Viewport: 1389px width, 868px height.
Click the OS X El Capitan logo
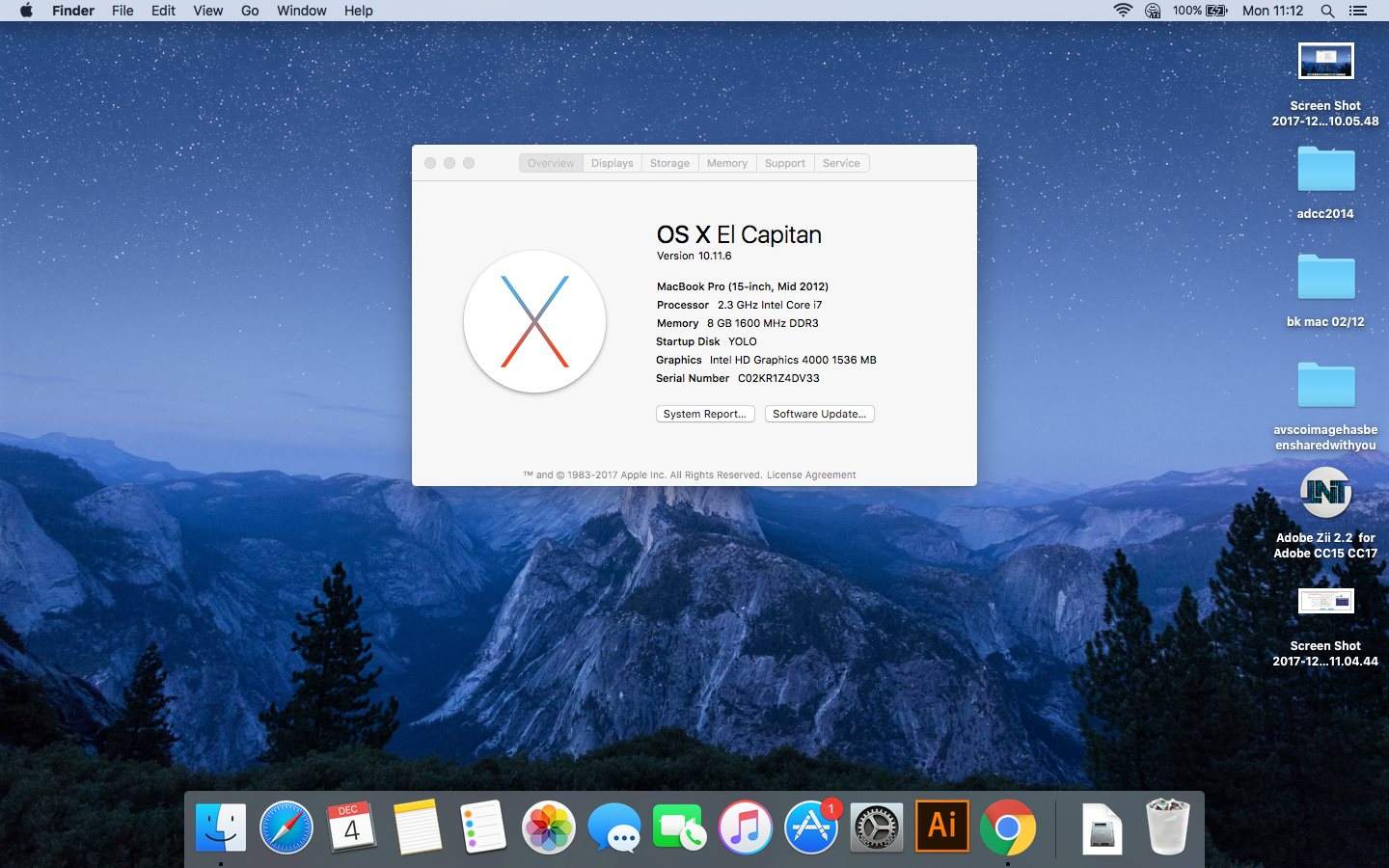(534, 322)
